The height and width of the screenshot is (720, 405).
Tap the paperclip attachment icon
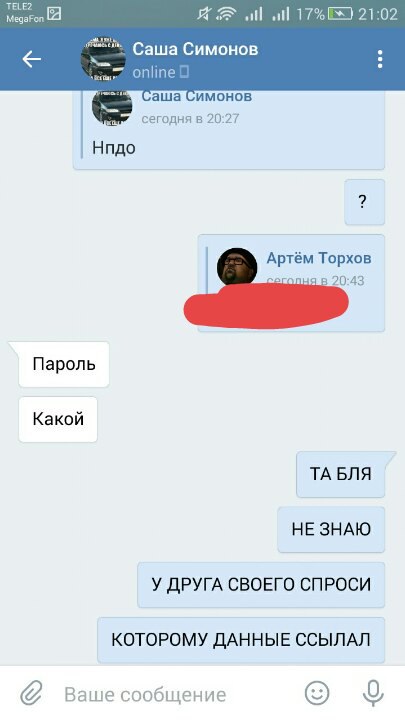[x=32, y=693]
